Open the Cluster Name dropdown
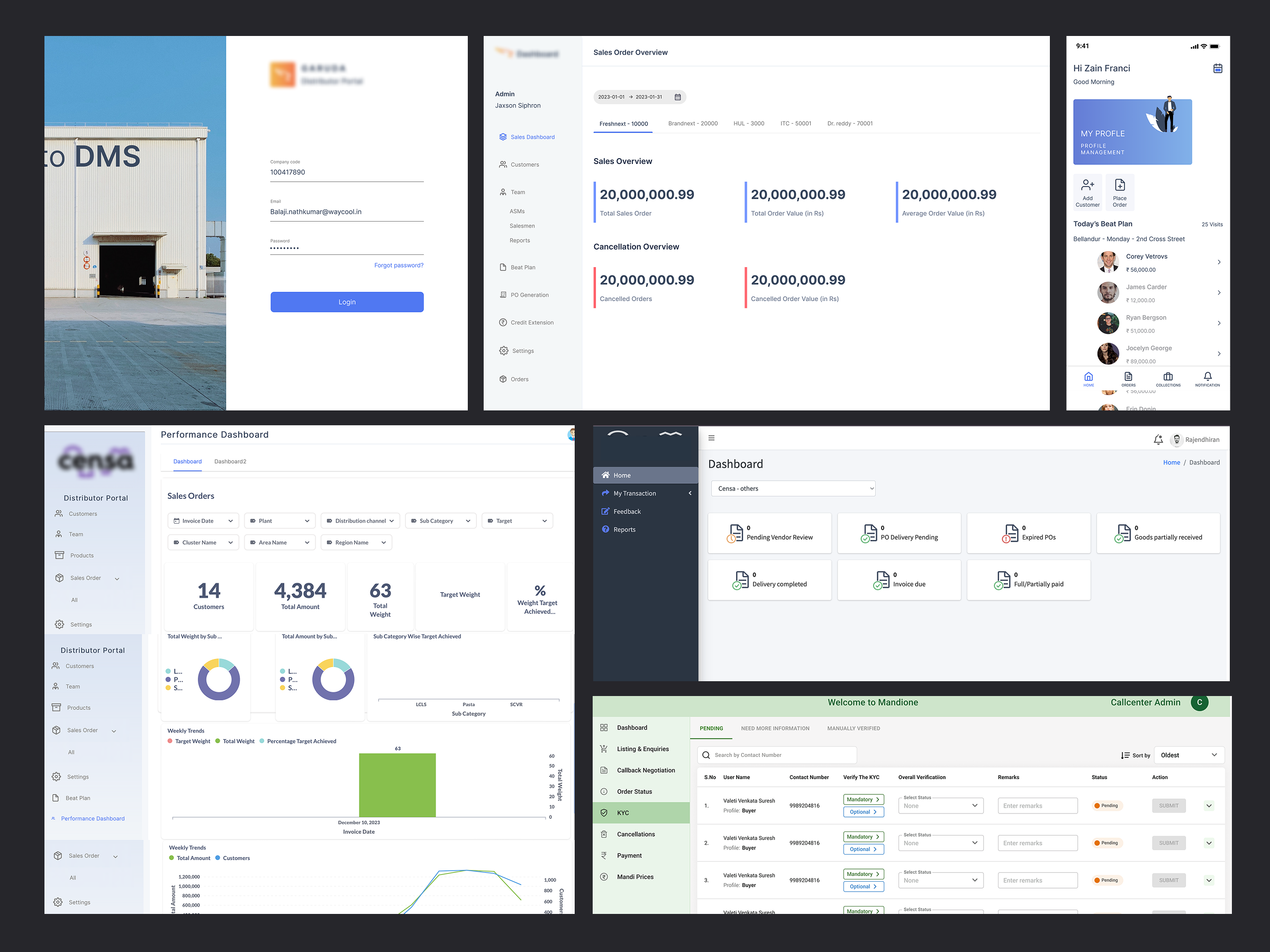The image size is (1270, 952). [203, 542]
